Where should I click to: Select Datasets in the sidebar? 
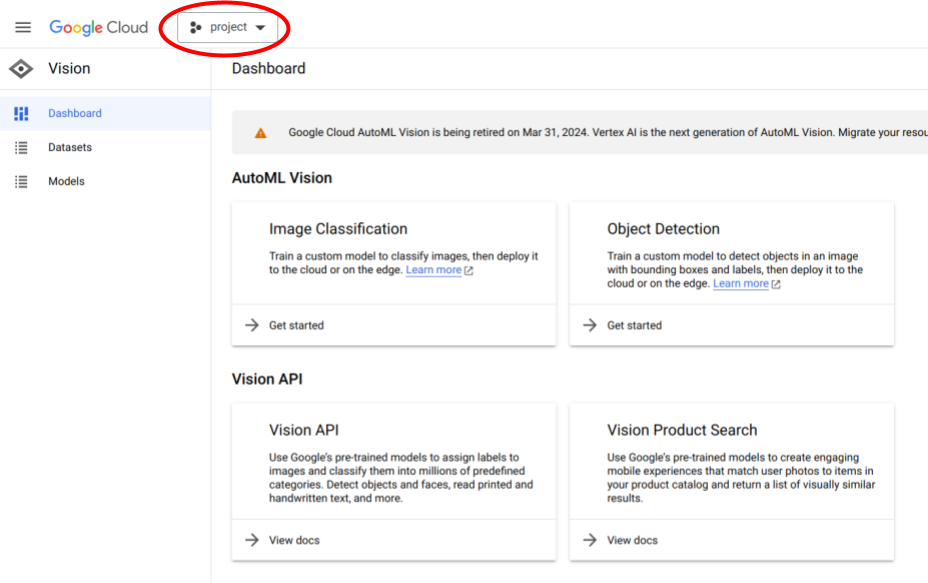click(70, 148)
